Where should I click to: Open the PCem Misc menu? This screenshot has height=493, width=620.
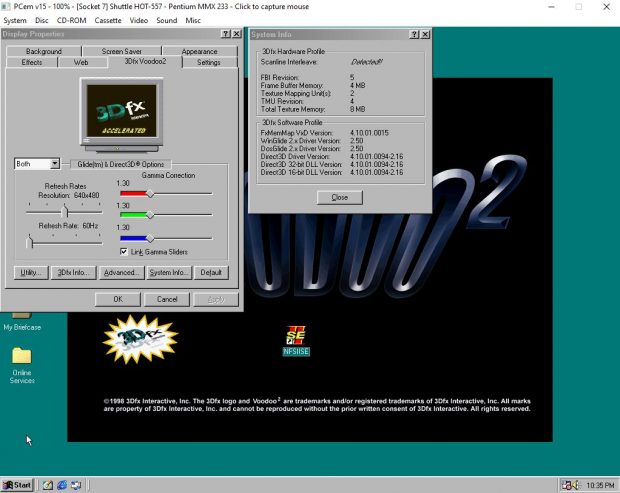click(193, 20)
